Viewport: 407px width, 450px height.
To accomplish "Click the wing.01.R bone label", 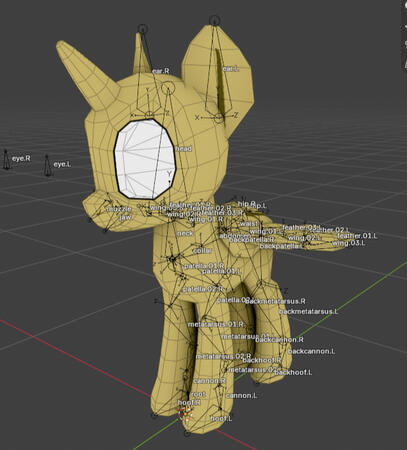I will (206, 219).
